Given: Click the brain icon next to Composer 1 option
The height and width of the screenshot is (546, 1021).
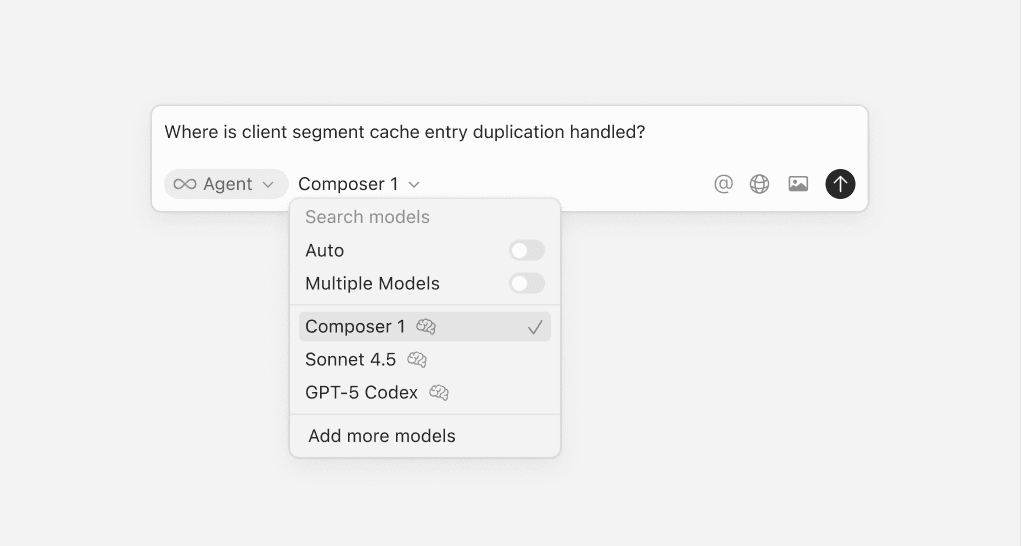Looking at the screenshot, I should (426, 327).
